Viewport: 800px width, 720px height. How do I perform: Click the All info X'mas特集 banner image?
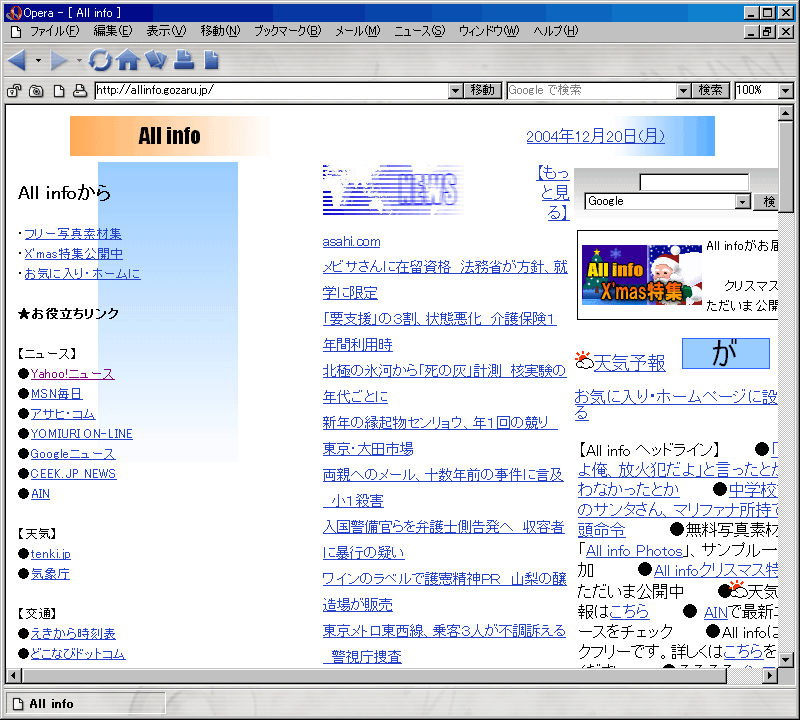click(x=642, y=275)
